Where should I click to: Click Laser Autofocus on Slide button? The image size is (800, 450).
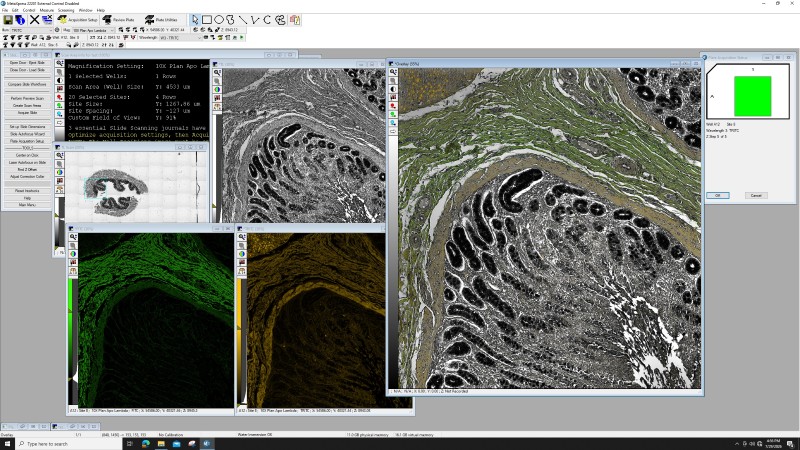(x=27, y=162)
